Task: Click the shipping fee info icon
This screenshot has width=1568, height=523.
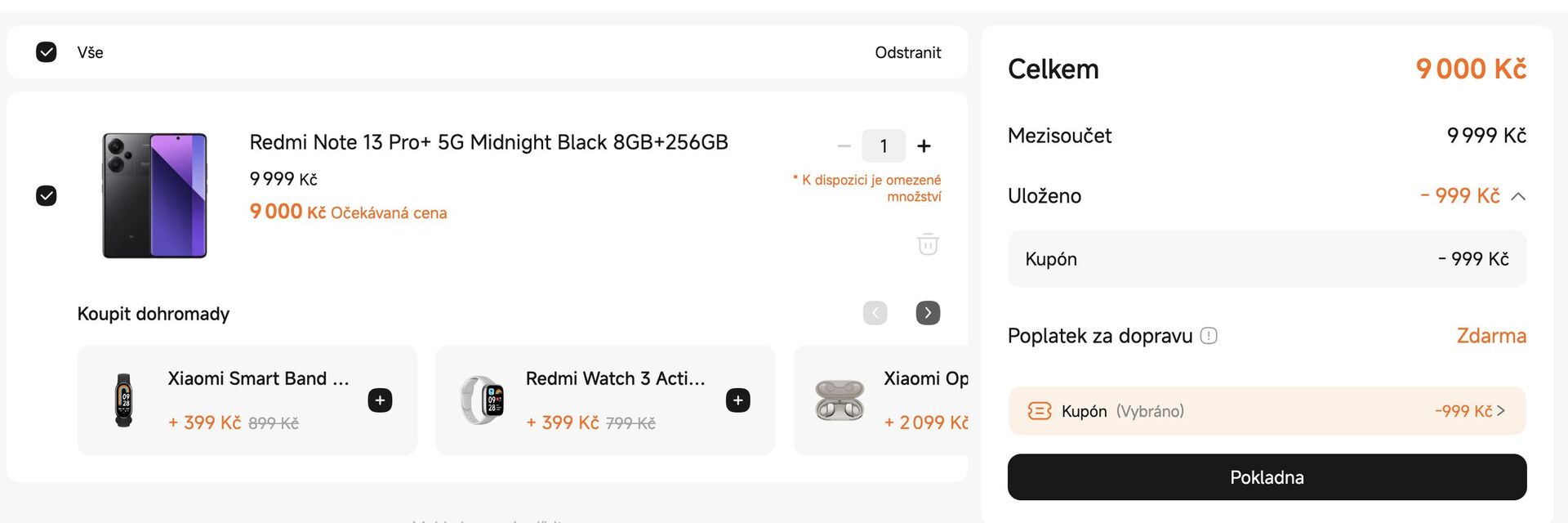Action: tap(1210, 335)
